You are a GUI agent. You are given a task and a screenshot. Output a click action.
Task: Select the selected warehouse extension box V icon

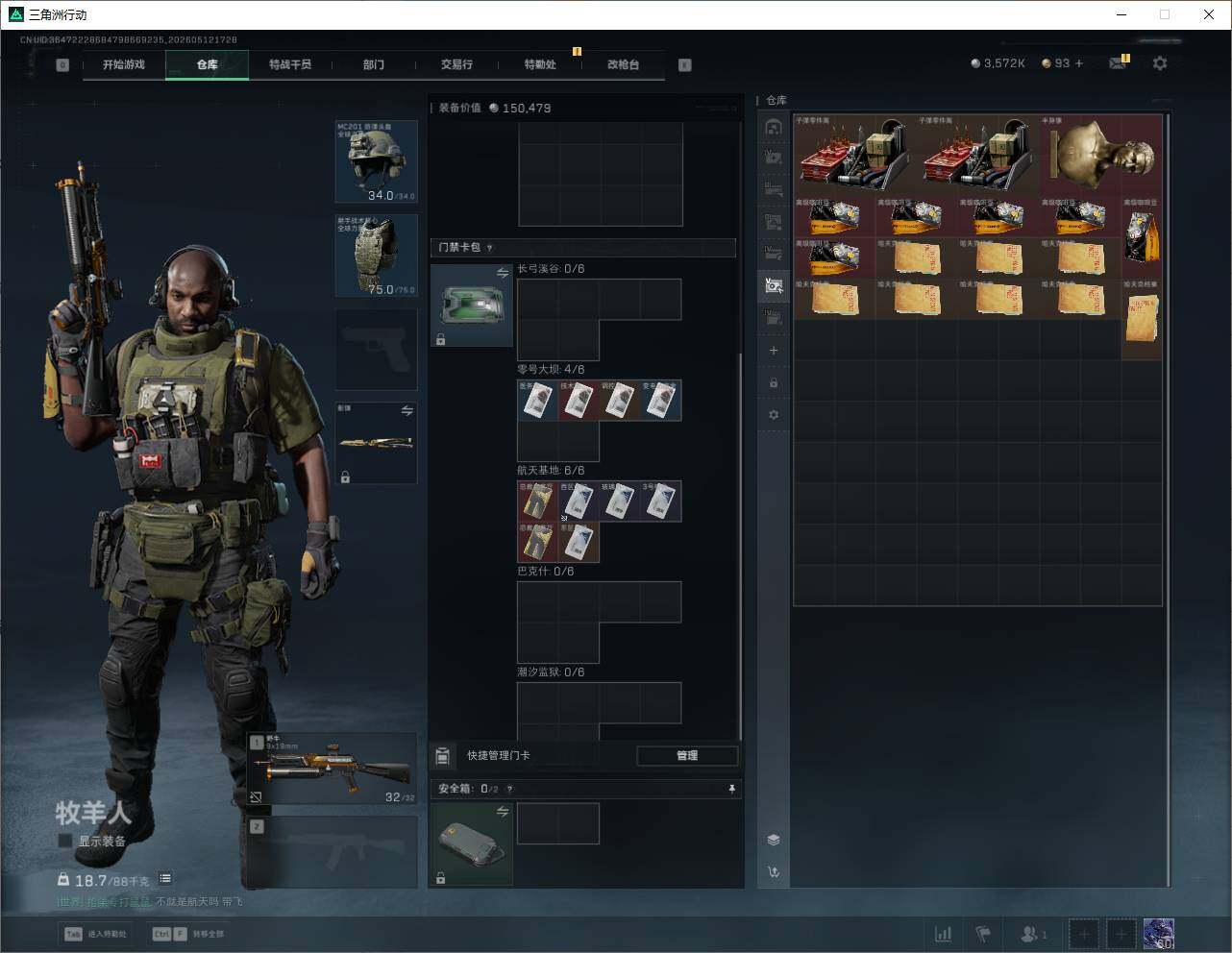point(774,284)
